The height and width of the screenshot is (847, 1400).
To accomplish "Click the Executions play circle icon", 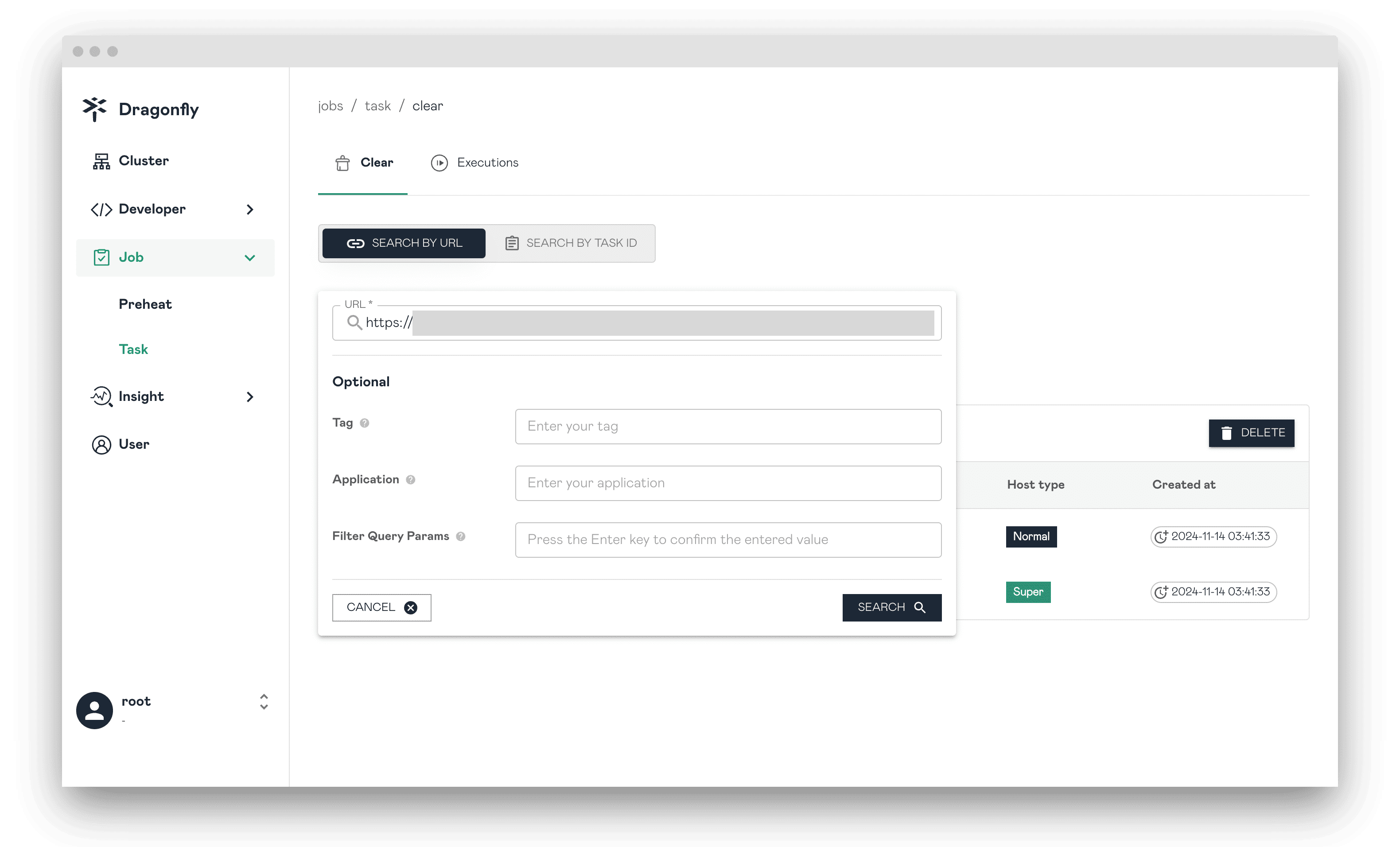I will point(439,163).
